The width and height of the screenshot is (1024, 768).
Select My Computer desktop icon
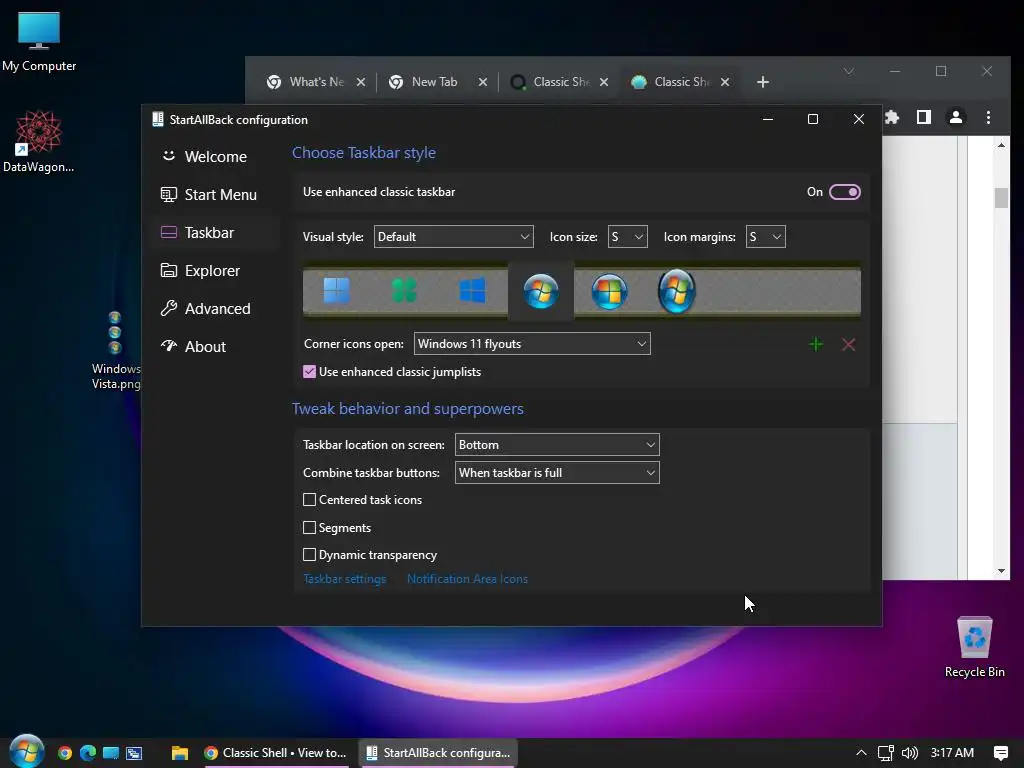click(x=39, y=42)
